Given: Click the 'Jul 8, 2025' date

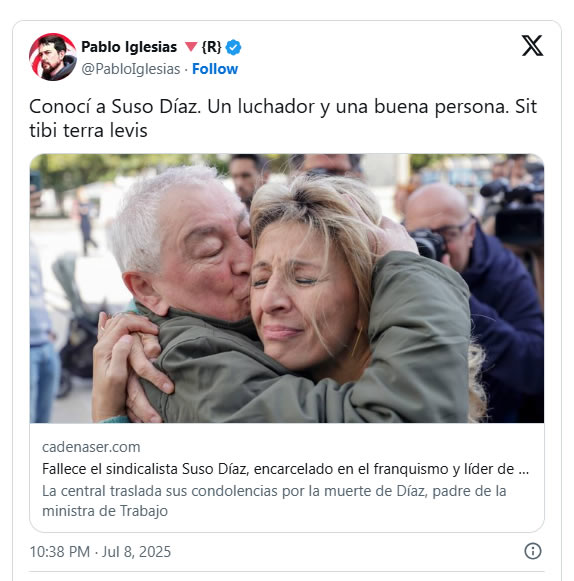Looking at the screenshot, I should pyautogui.click(x=136, y=552).
